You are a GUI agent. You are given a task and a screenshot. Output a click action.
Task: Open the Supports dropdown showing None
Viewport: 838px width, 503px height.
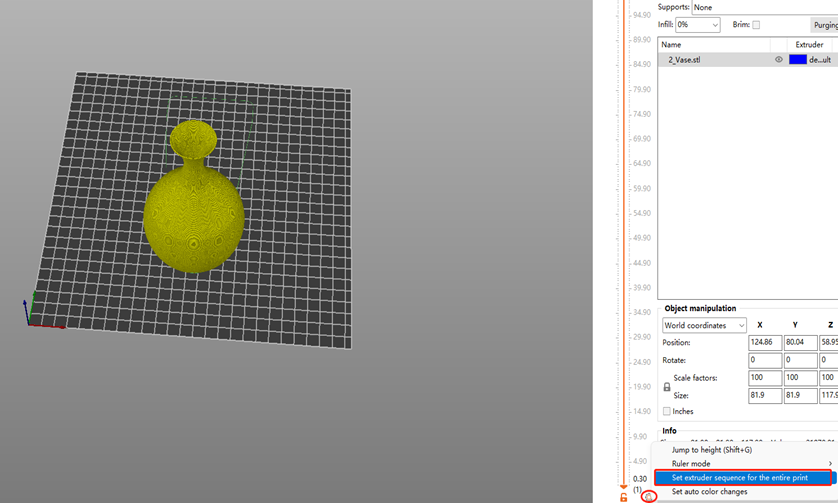point(765,7)
